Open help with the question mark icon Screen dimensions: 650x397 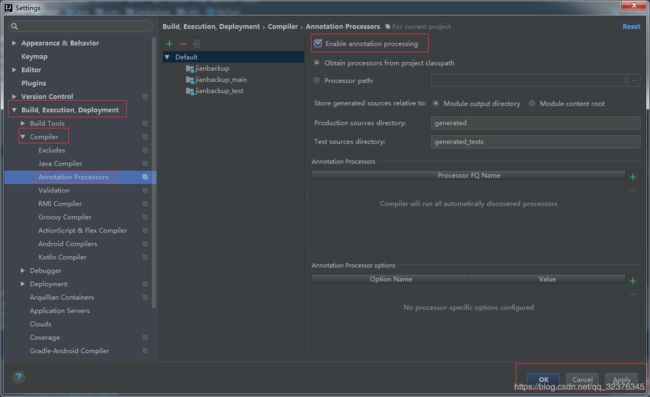coord(19,377)
